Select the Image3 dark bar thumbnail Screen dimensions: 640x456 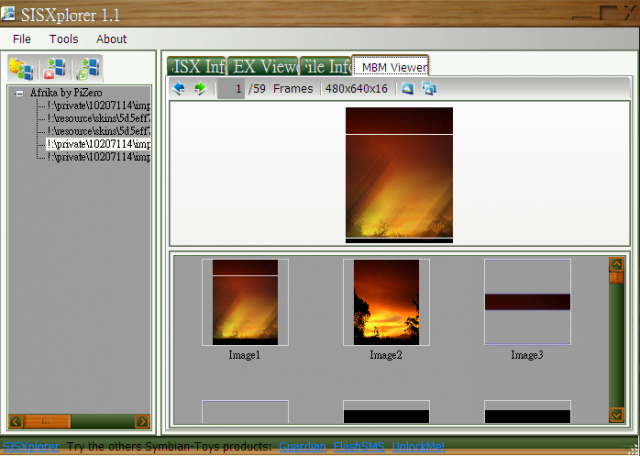pyautogui.click(x=527, y=303)
